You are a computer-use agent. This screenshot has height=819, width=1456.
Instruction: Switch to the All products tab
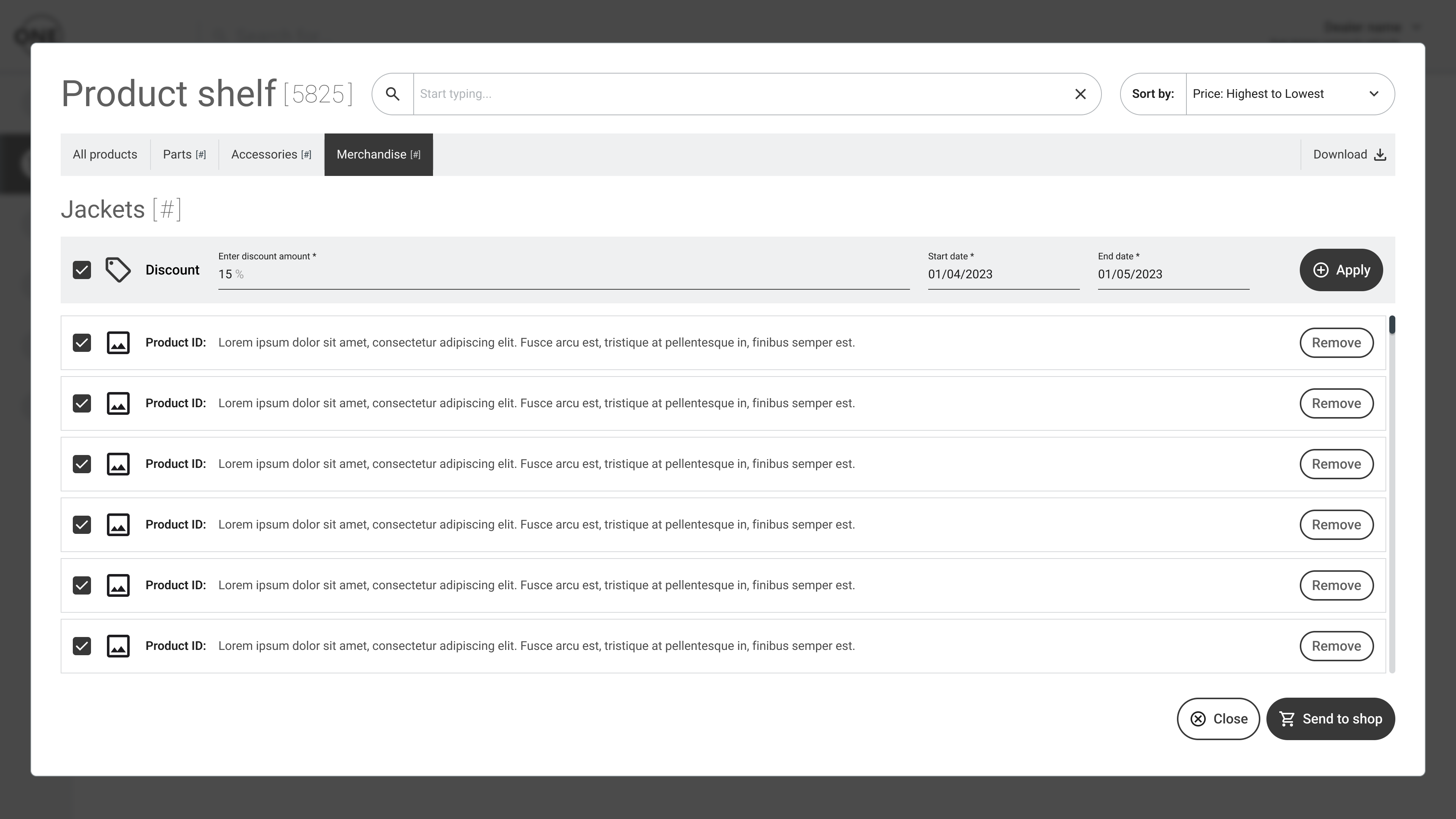(105, 155)
